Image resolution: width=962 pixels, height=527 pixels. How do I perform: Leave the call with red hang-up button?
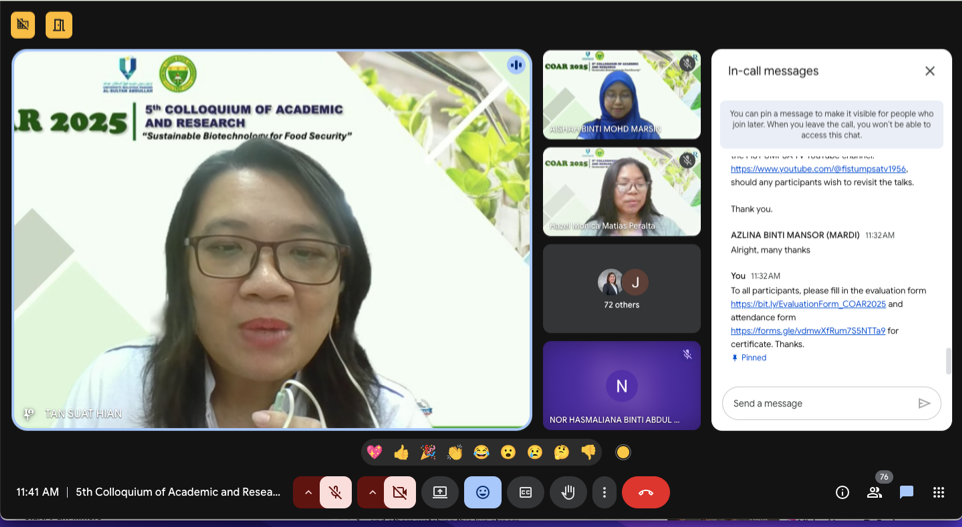click(x=645, y=492)
